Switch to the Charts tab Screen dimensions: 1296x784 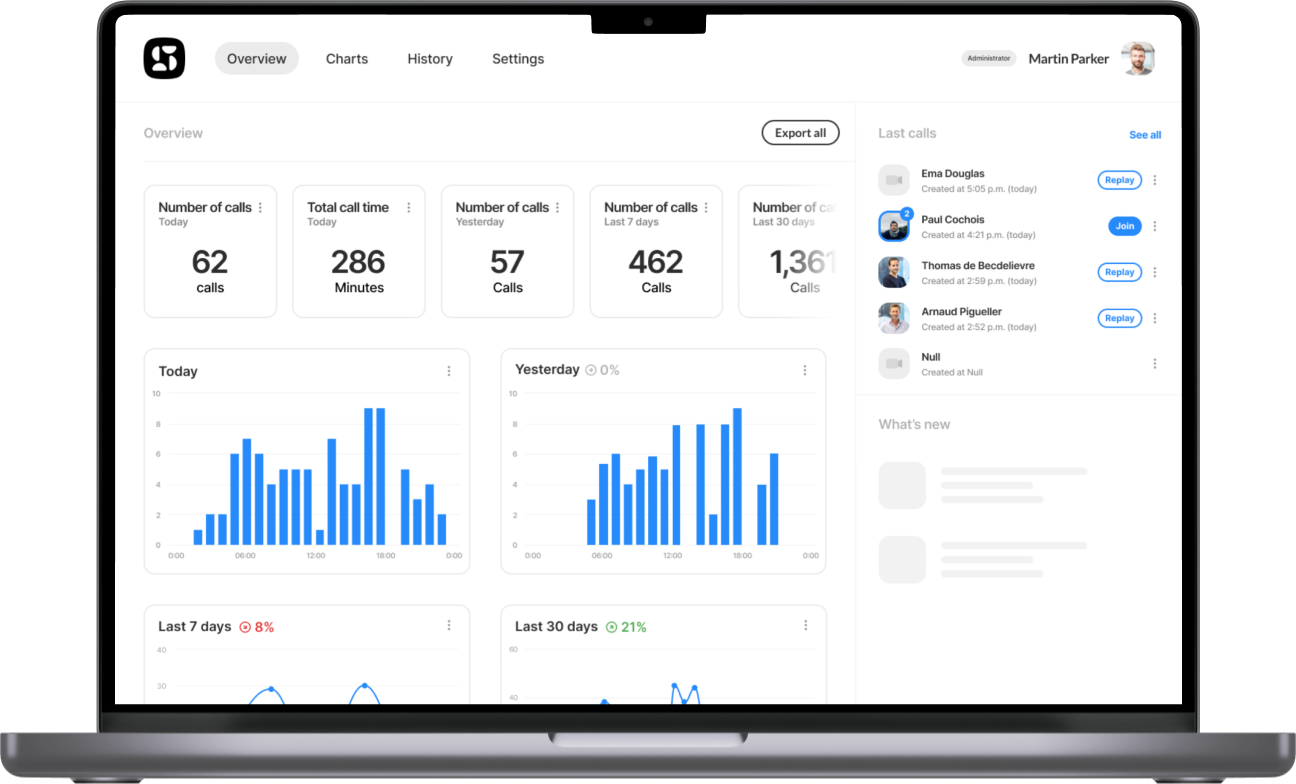point(347,59)
